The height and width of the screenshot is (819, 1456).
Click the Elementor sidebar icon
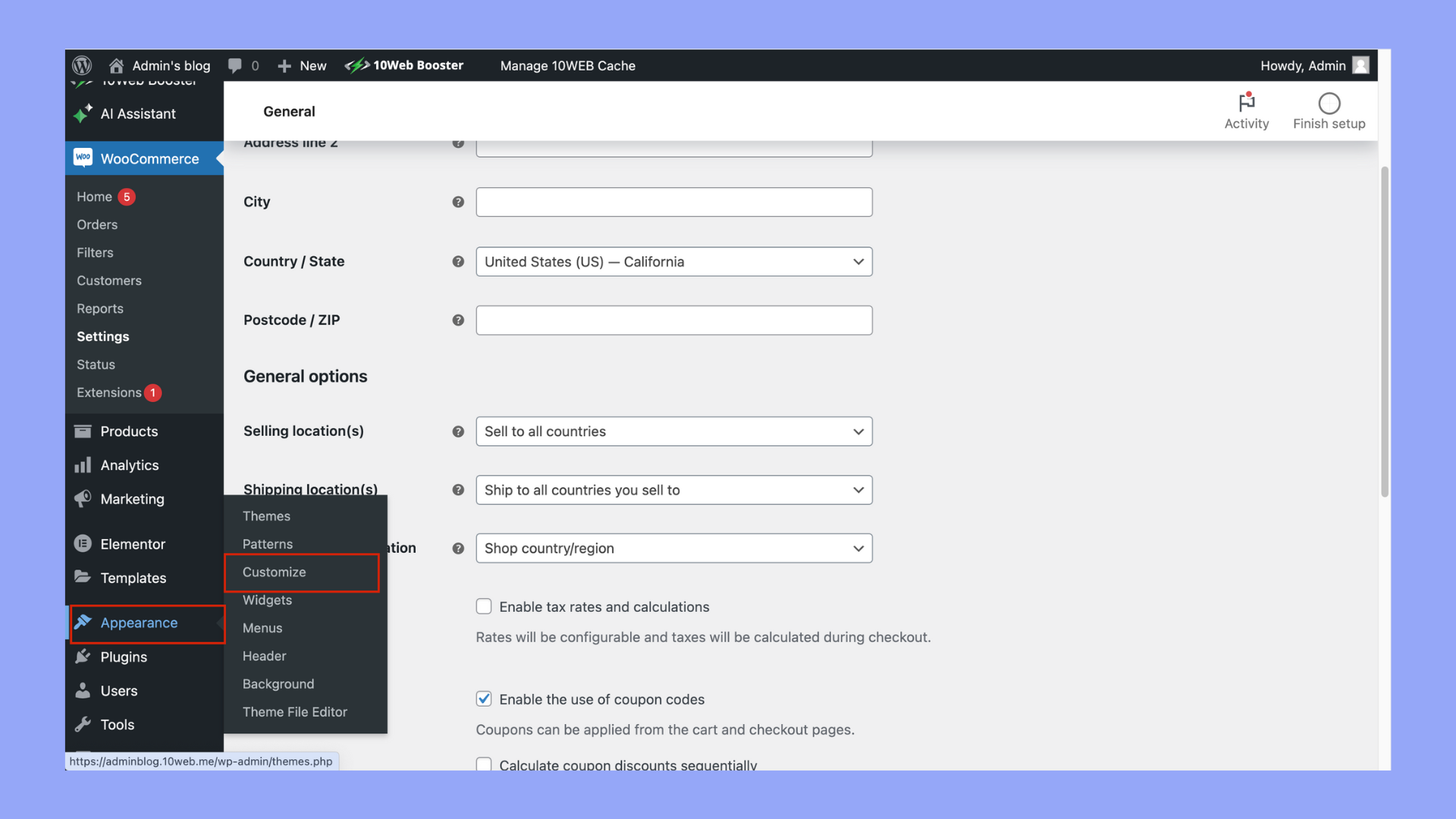(83, 544)
